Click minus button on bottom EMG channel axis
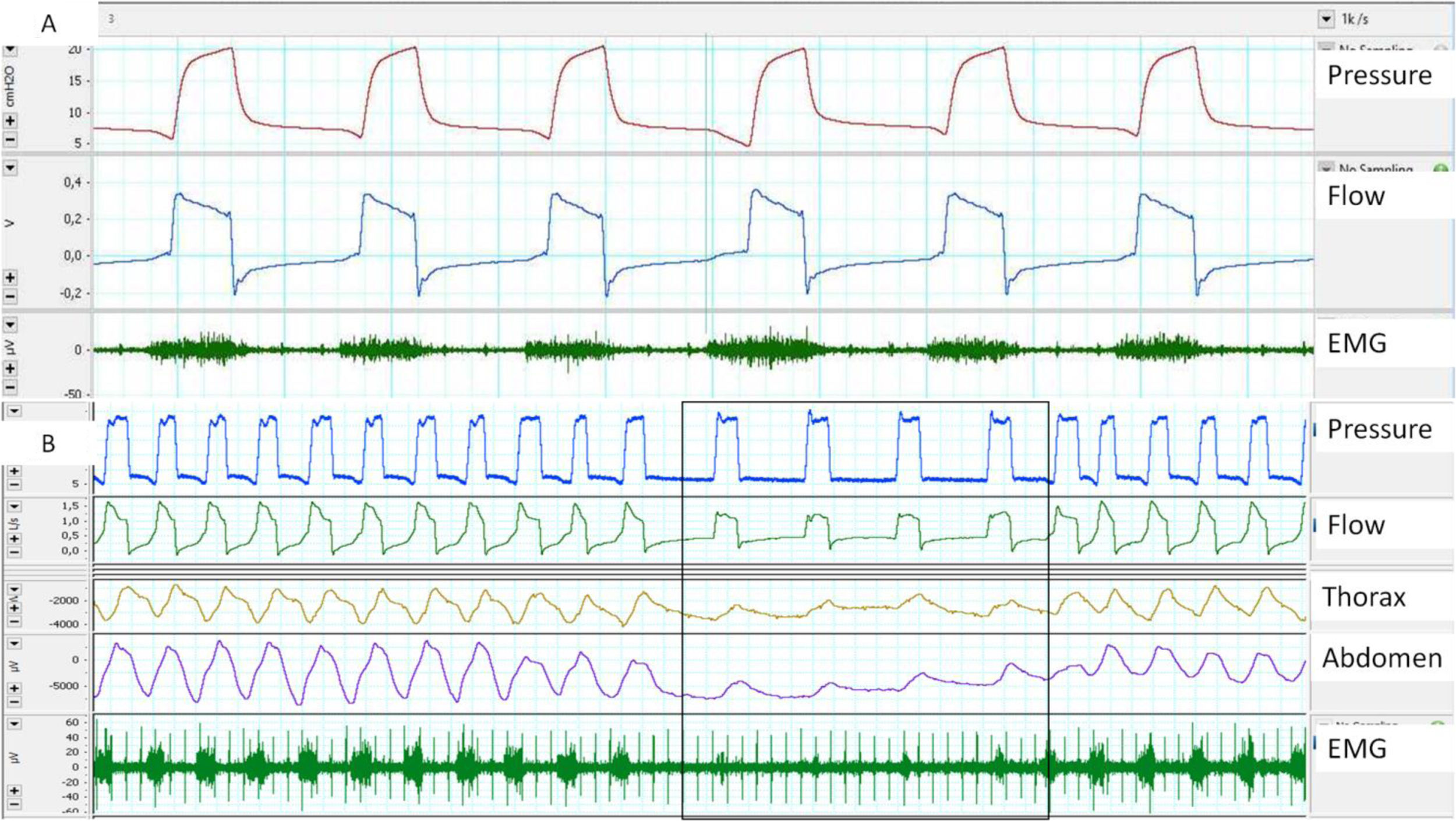The image size is (1456, 821). pos(15,805)
